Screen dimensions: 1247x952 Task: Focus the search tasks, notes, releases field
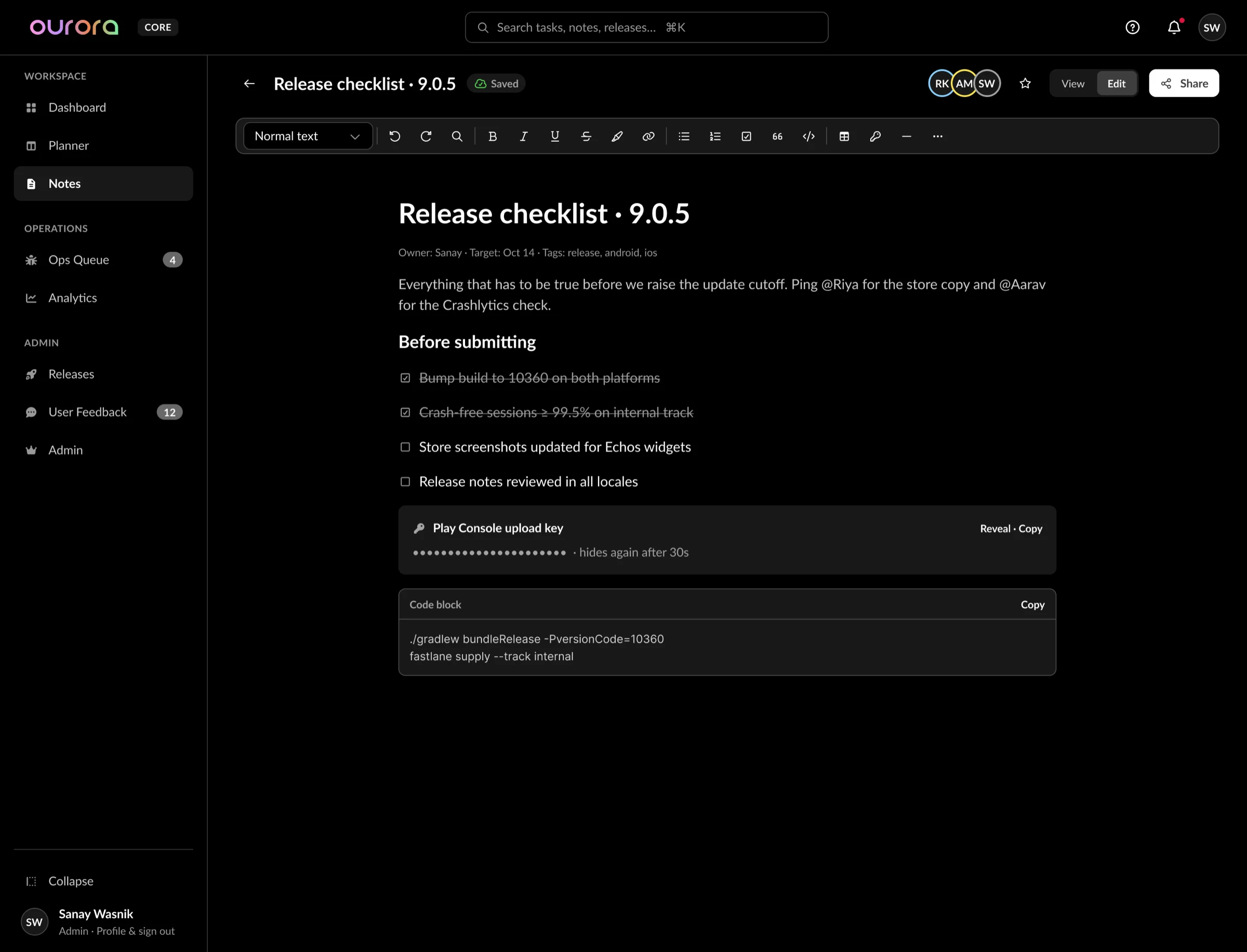(646, 27)
